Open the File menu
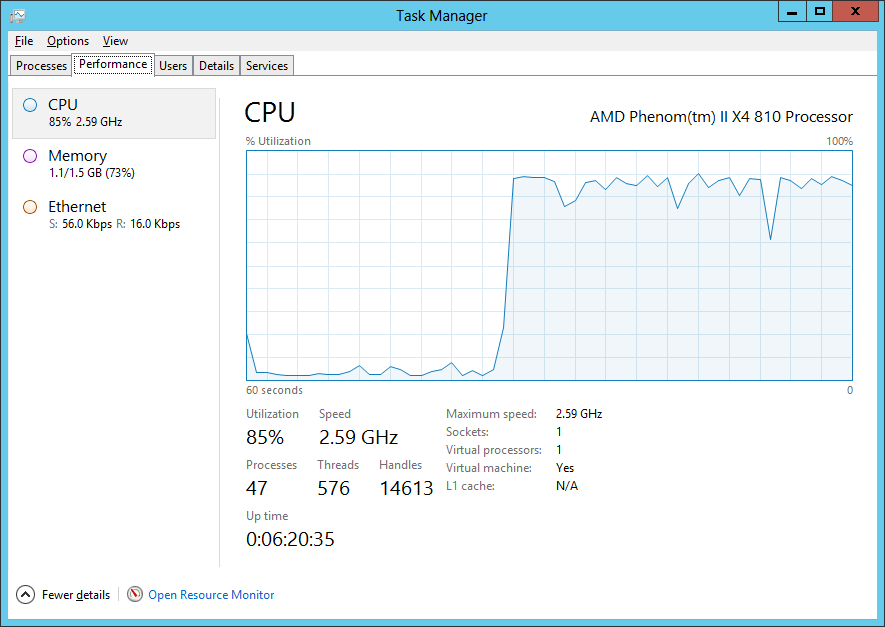Viewport: 885px width, 627px height. coord(24,41)
